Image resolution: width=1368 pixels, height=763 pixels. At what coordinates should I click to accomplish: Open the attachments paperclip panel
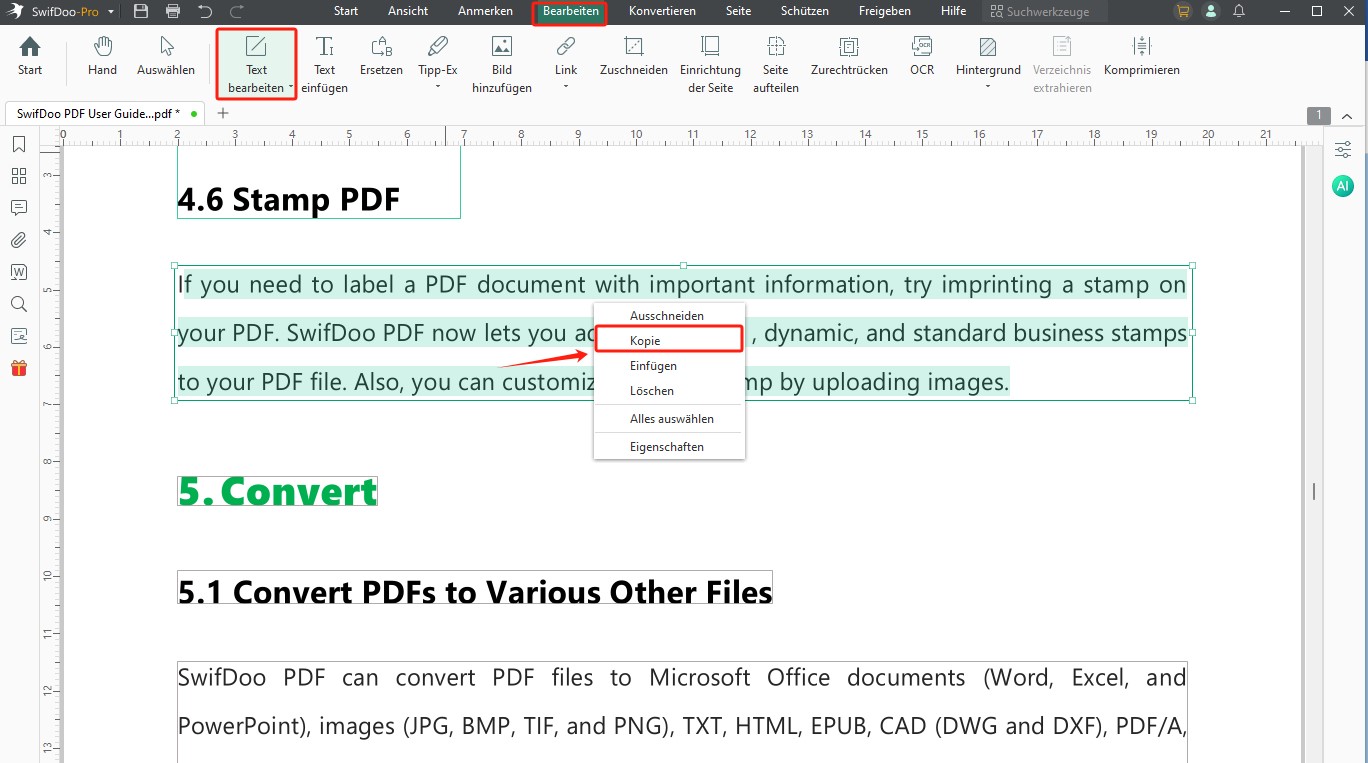tap(19, 240)
